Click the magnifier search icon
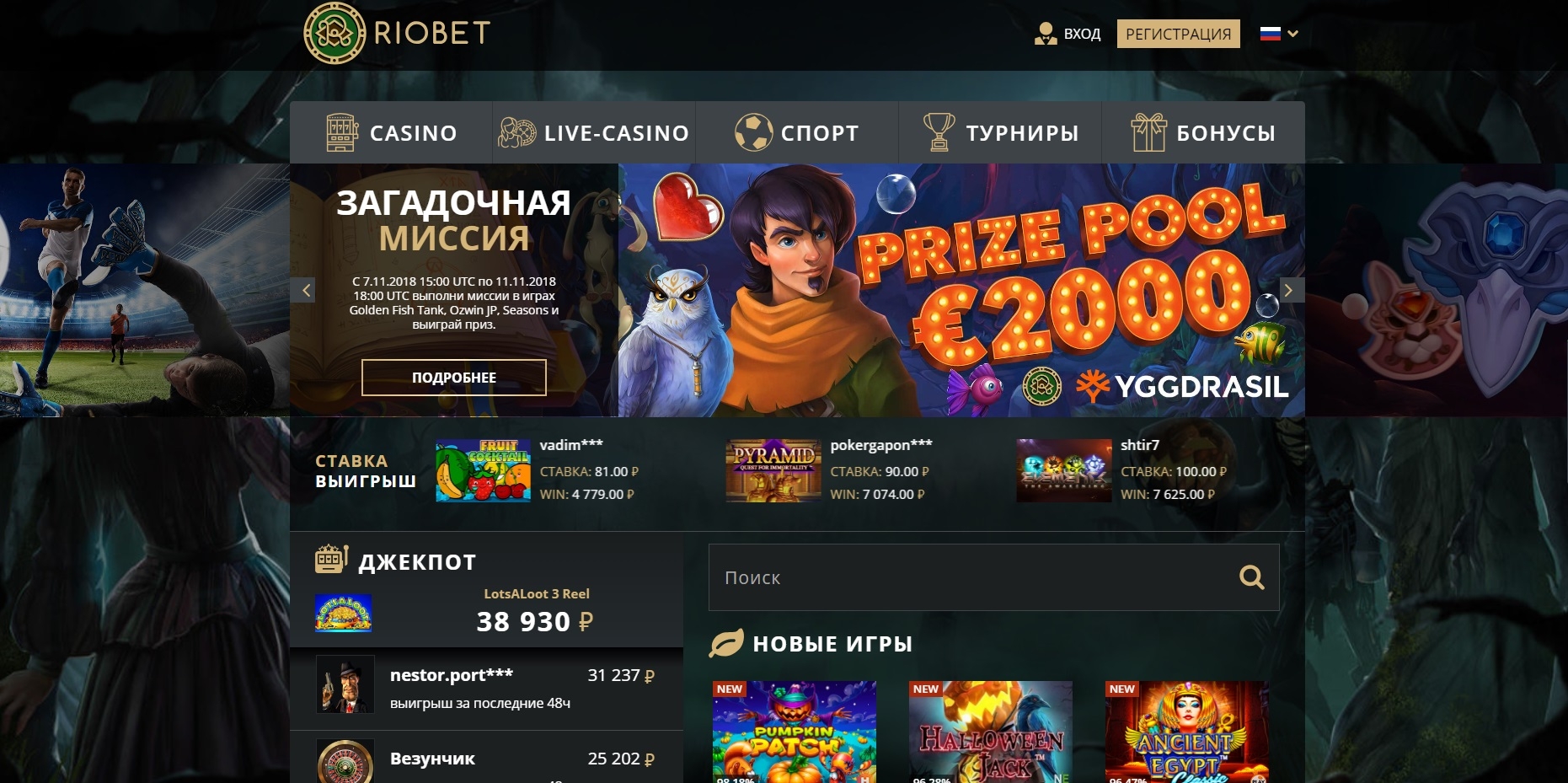 tap(1252, 577)
